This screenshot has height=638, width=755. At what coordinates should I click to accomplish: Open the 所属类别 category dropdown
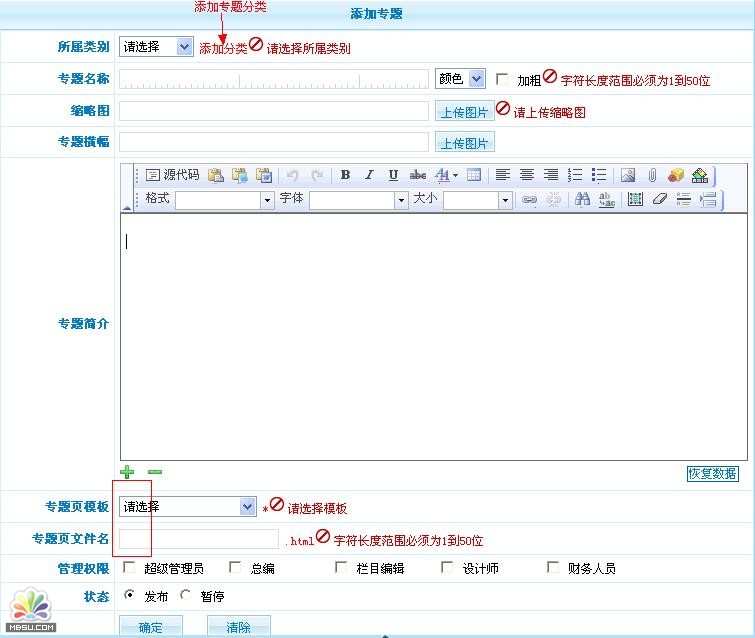[156, 46]
